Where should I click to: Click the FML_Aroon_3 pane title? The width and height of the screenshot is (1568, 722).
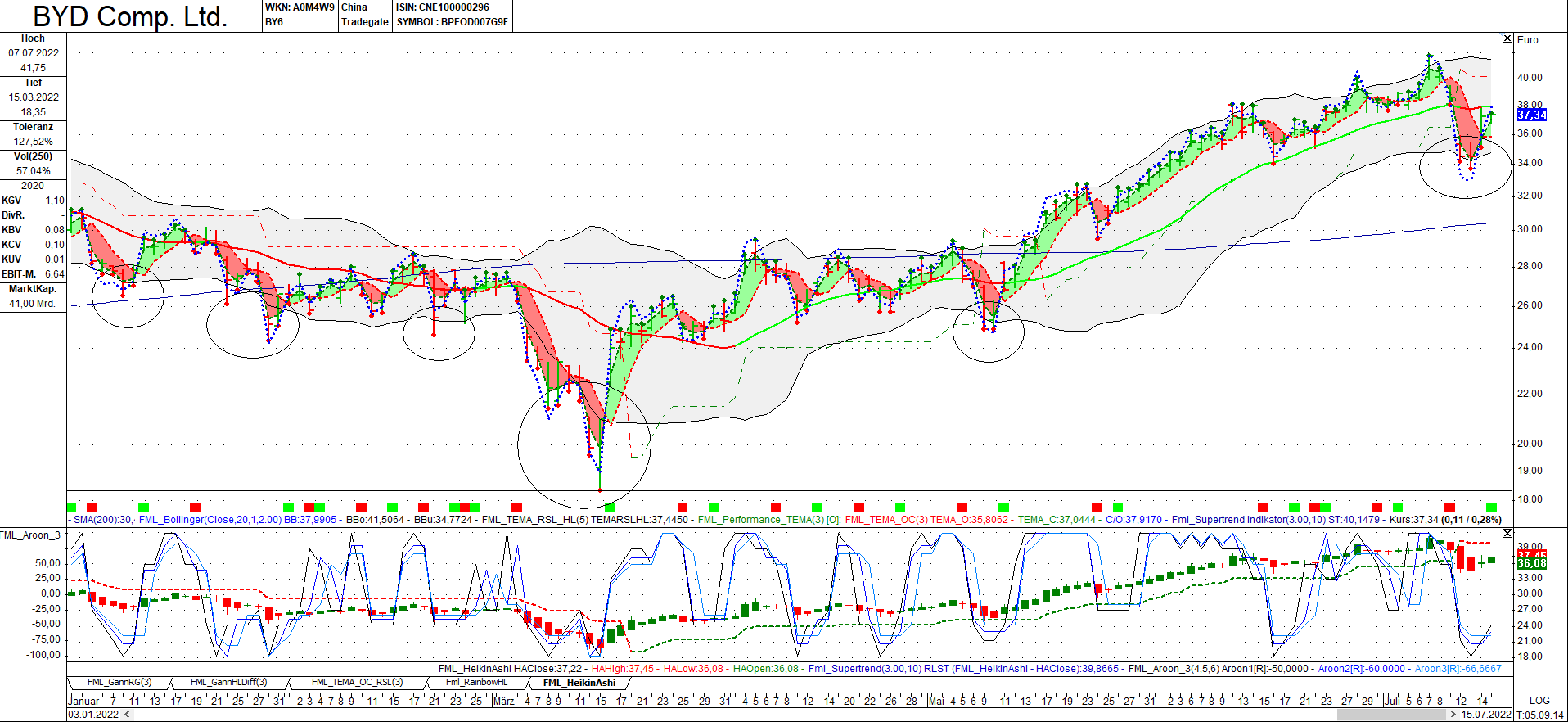[30, 535]
